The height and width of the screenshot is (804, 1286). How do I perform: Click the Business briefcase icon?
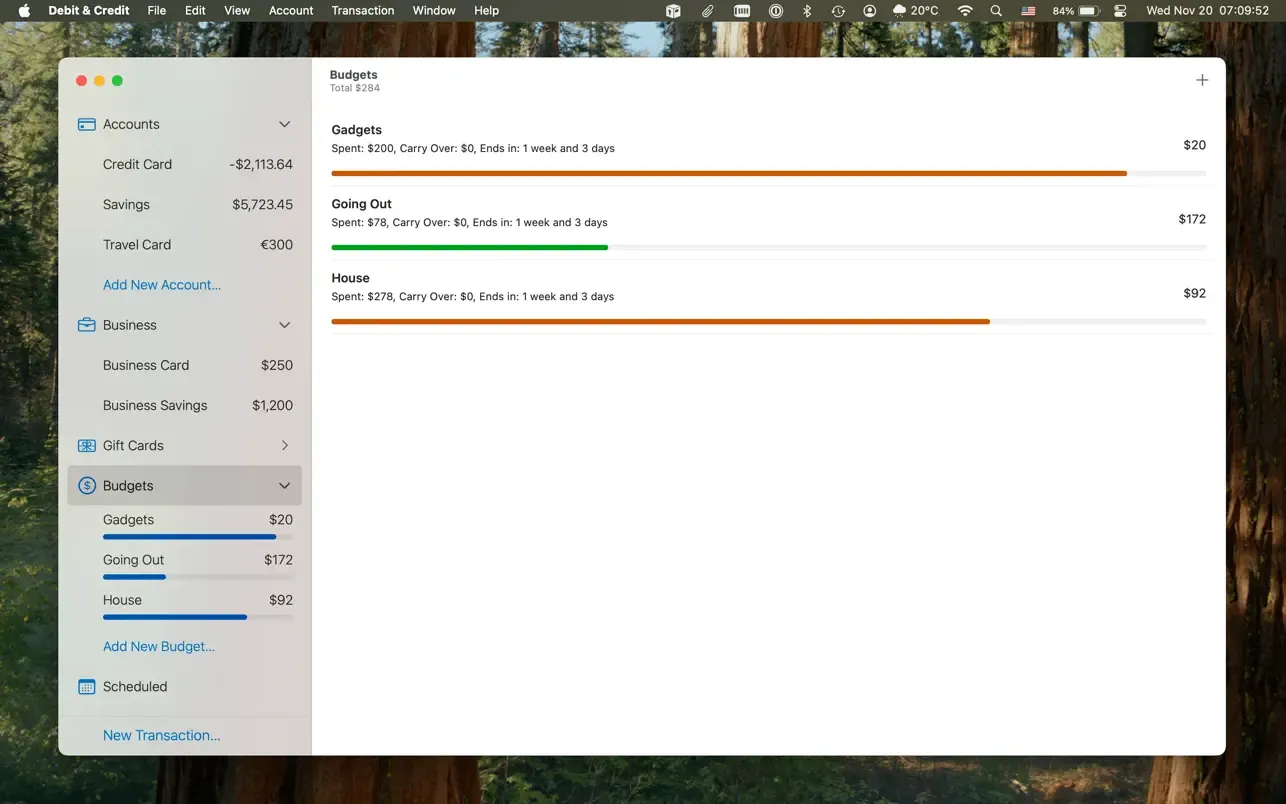point(87,325)
